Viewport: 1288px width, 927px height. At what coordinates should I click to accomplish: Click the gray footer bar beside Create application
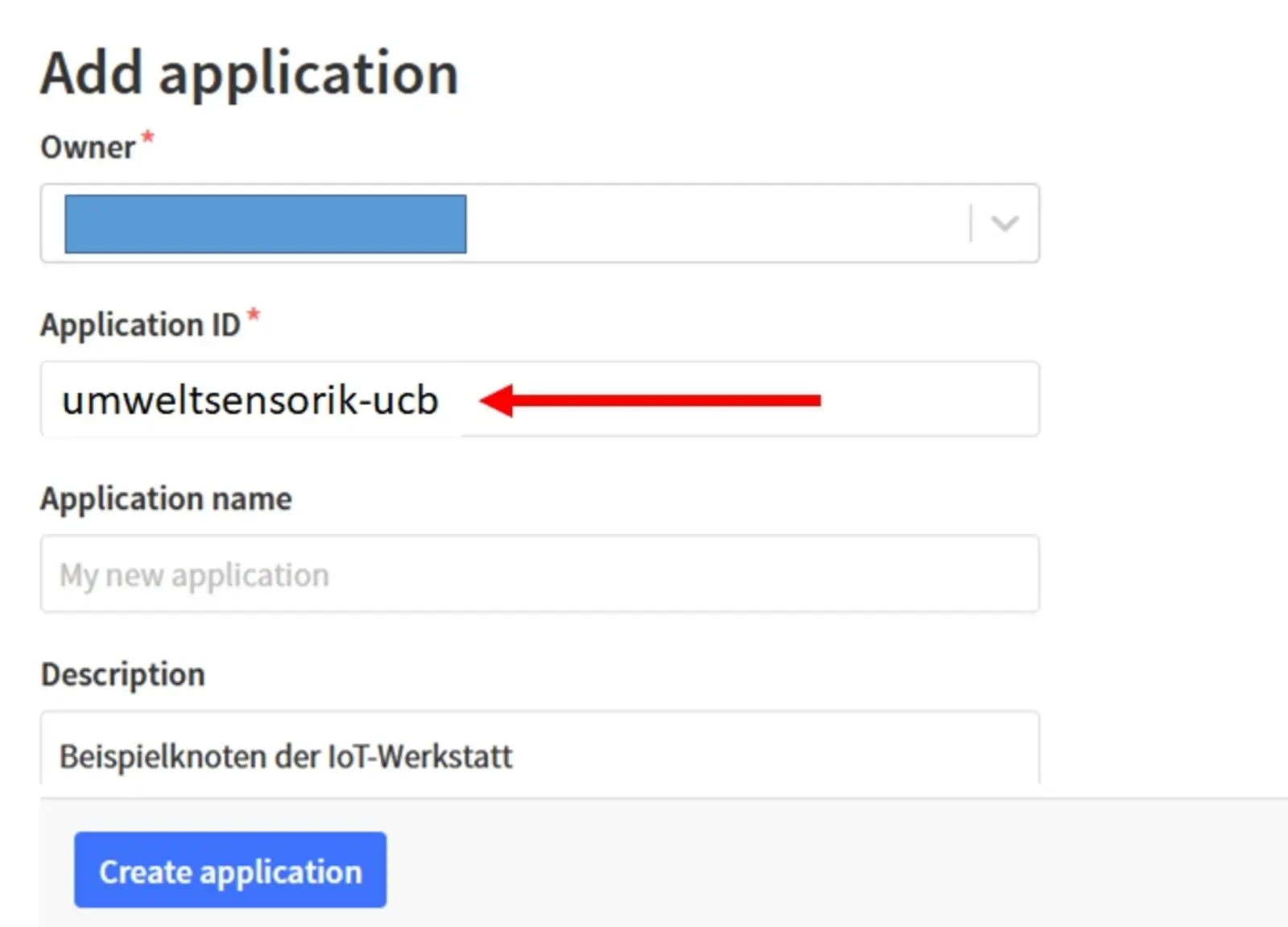[x=805, y=870]
